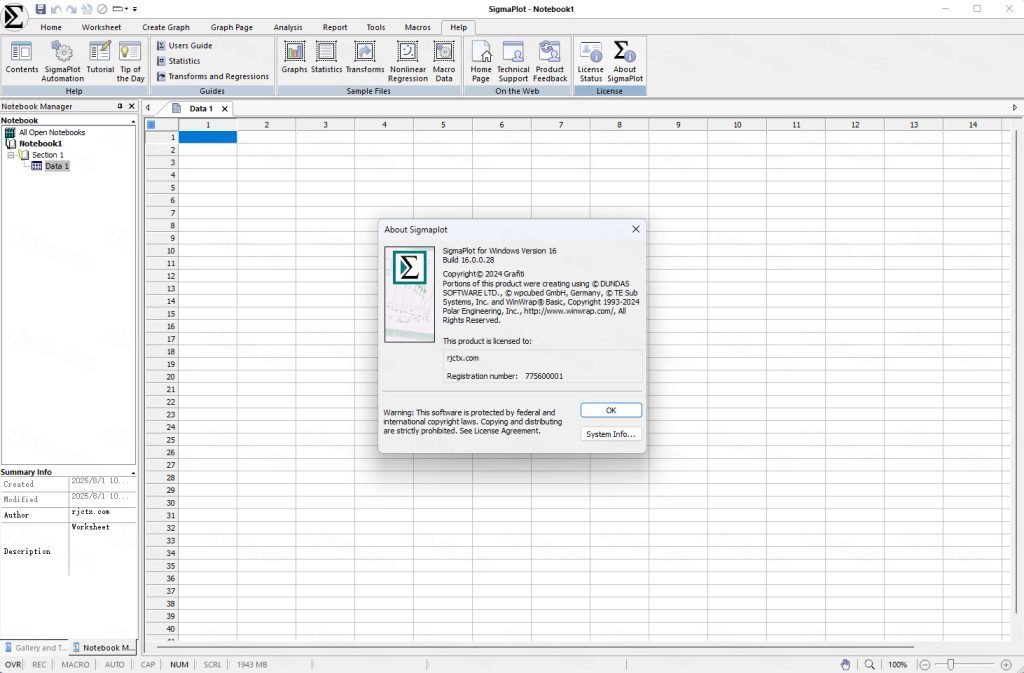Switch to the Create Graph ribbon tab
The image size is (1024, 673).
166,27
